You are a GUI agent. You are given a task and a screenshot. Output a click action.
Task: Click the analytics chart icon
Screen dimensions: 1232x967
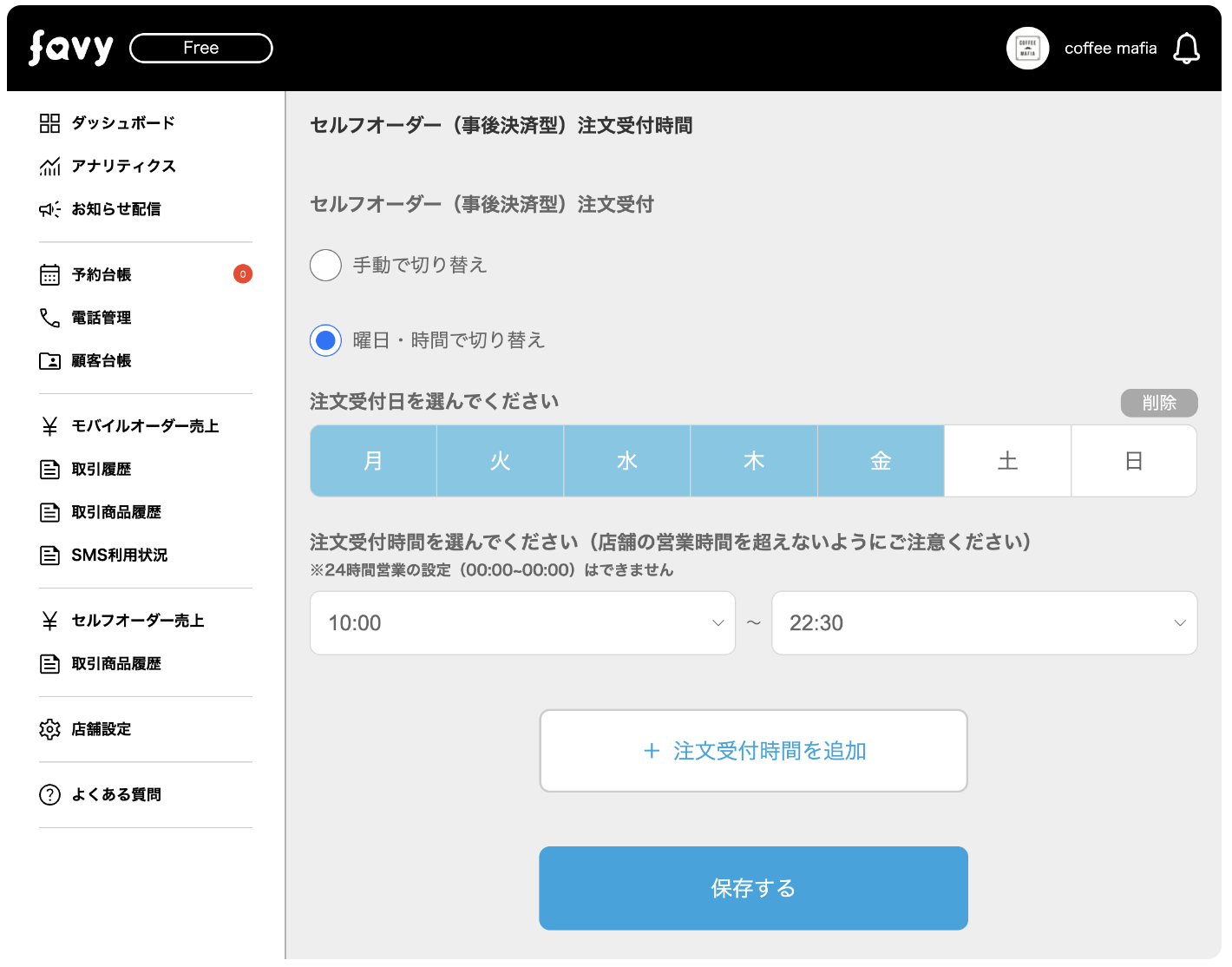49,166
